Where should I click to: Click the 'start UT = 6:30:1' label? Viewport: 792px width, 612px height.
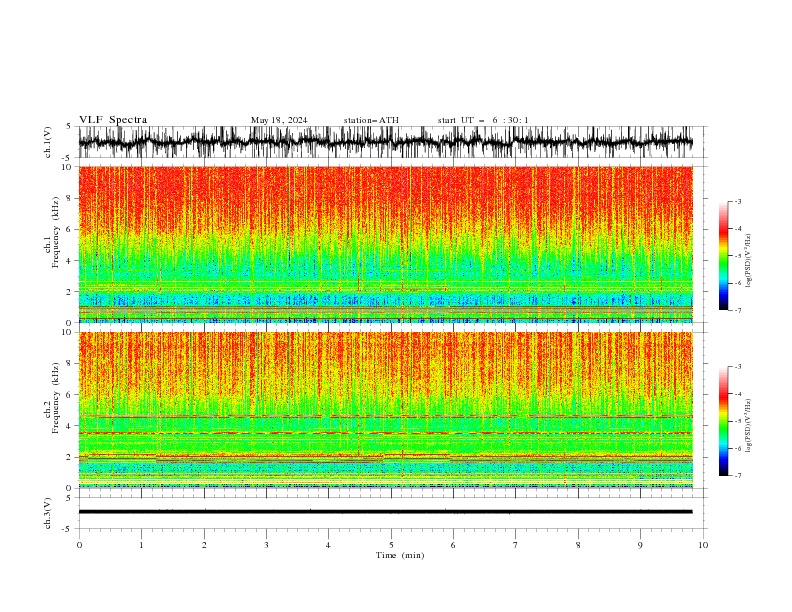(483, 120)
